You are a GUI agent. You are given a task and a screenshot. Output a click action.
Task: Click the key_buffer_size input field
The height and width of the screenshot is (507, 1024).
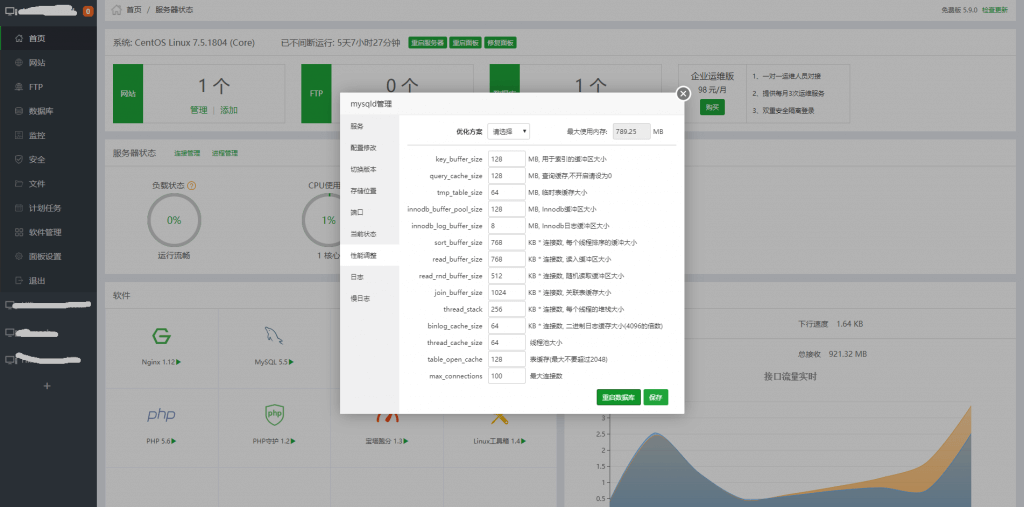[507, 159]
